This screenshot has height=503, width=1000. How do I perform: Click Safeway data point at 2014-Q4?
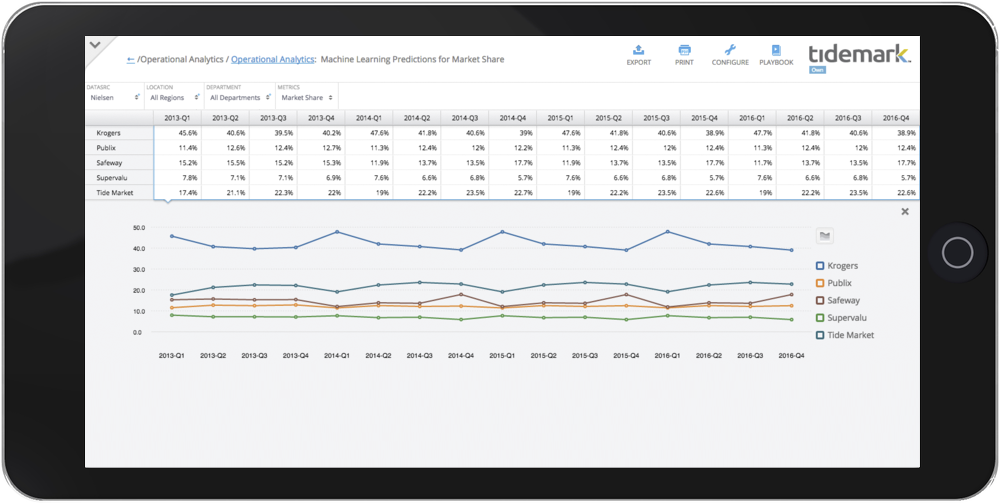click(461, 295)
